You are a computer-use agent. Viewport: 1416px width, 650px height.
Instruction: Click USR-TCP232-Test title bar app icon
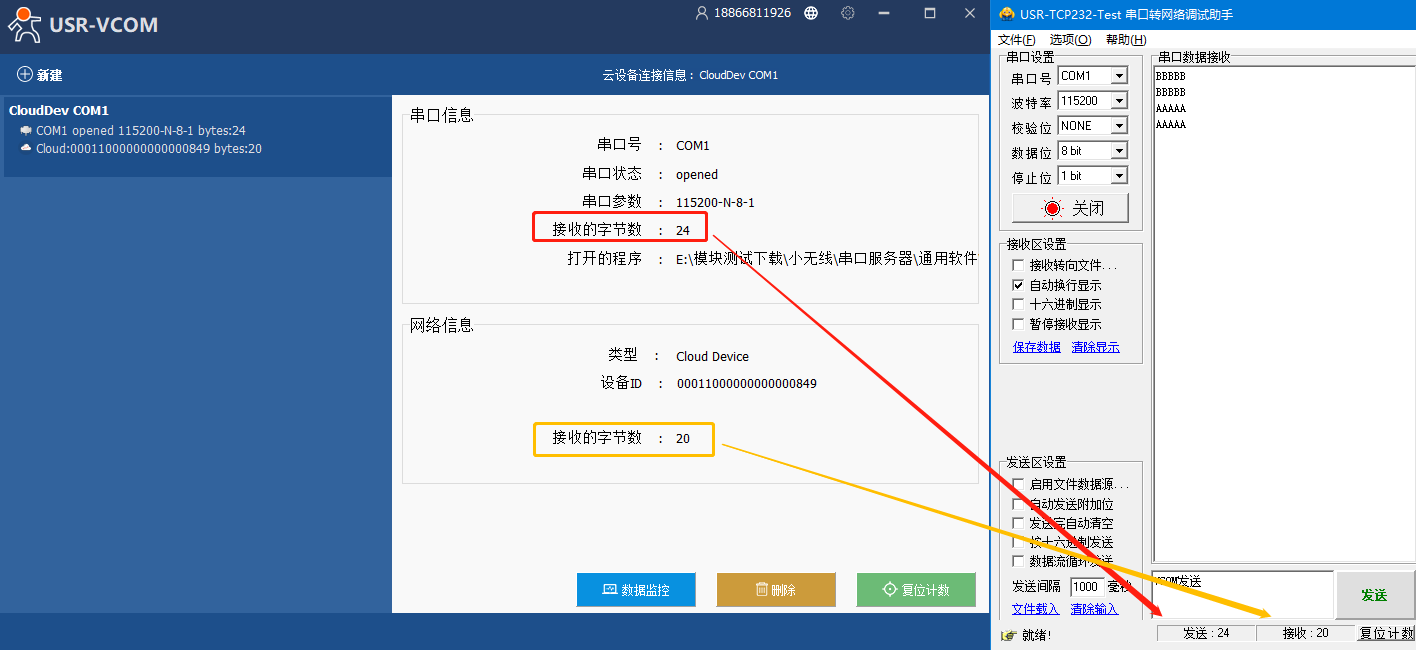[x=1006, y=14]
